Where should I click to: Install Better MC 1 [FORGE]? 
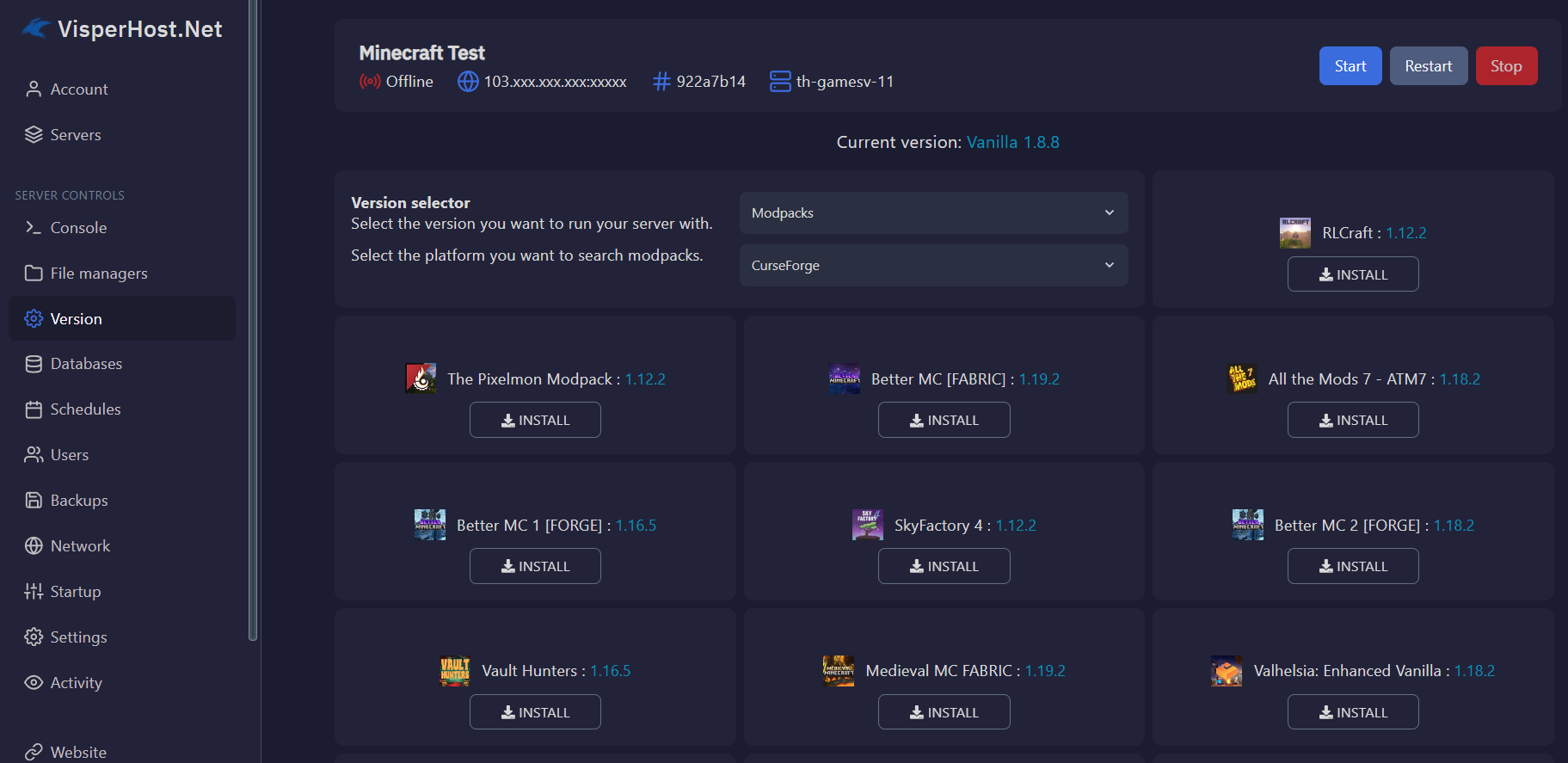(x=535, y=566)
